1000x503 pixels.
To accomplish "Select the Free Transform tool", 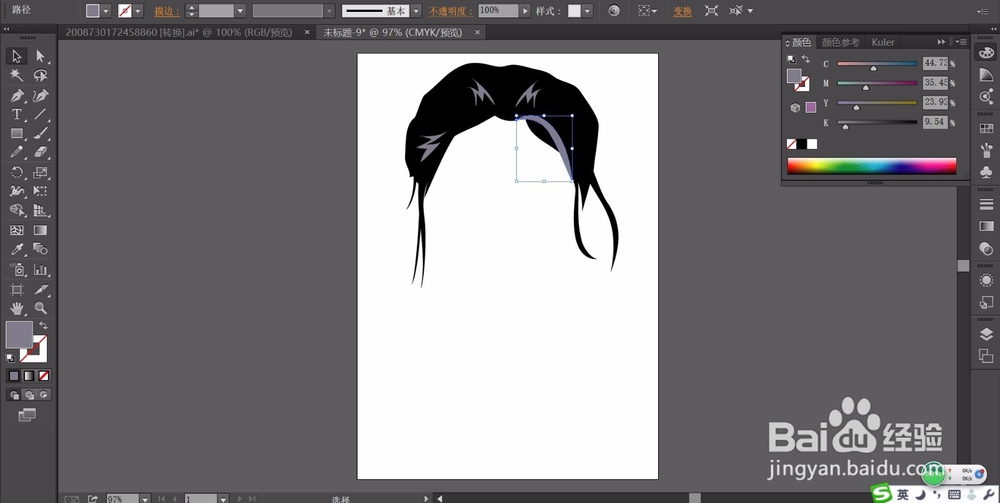I will (41, 191).
